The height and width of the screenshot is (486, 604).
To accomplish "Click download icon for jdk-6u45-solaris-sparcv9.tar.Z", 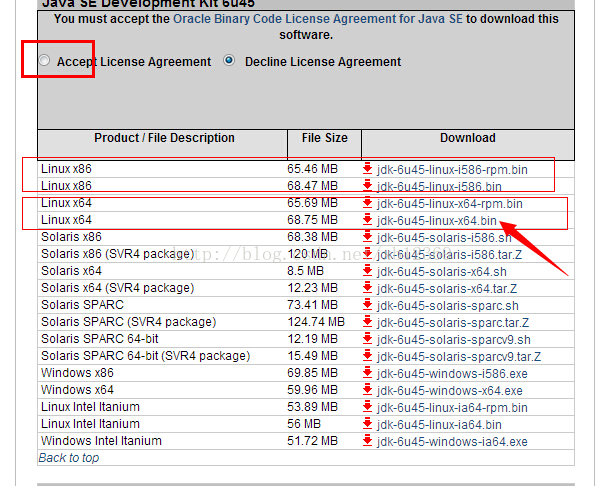I will coord(367,356).
